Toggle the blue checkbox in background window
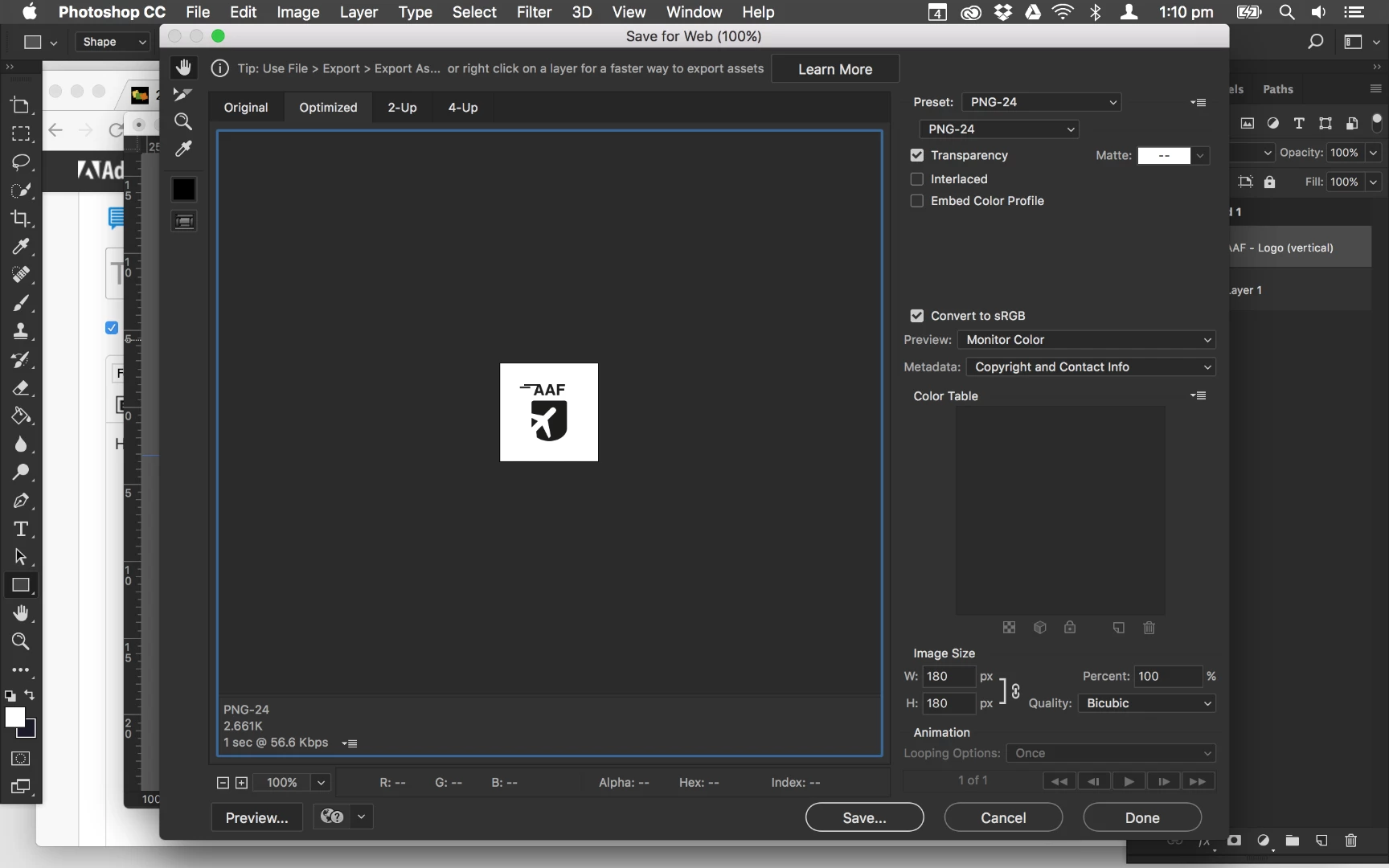 (112, 327)
